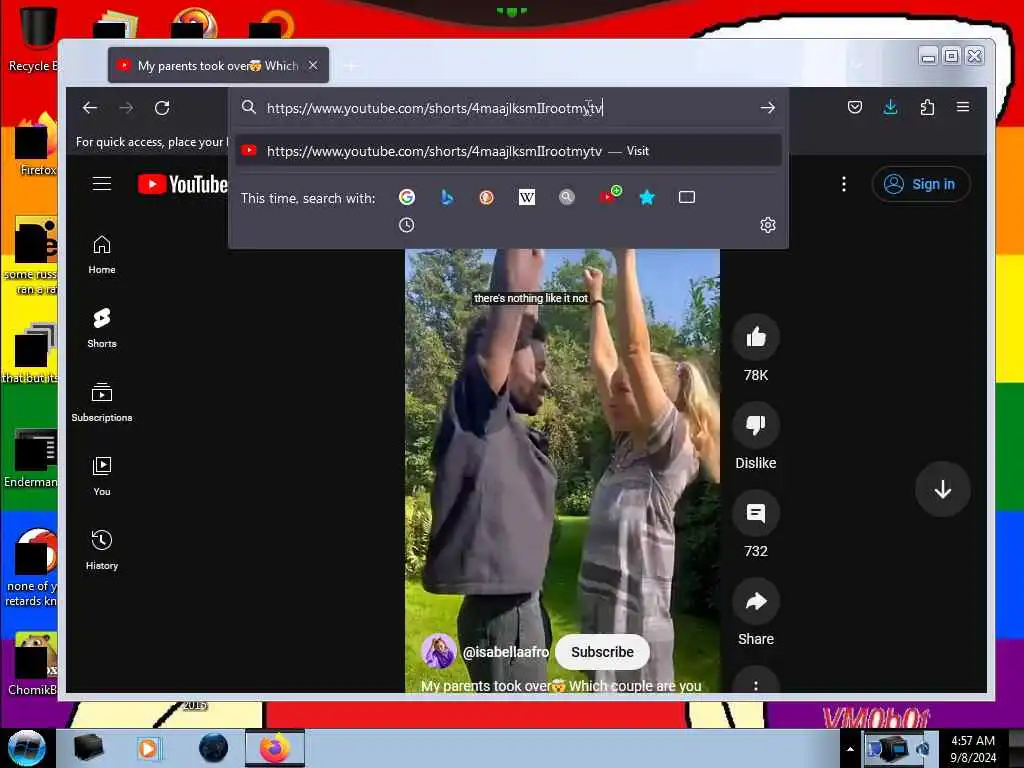Reload the page with the refresh icon
Image resolution: width=1024 pixels, height=768 pixels.
pyautogui.click(x=162, y=108)
